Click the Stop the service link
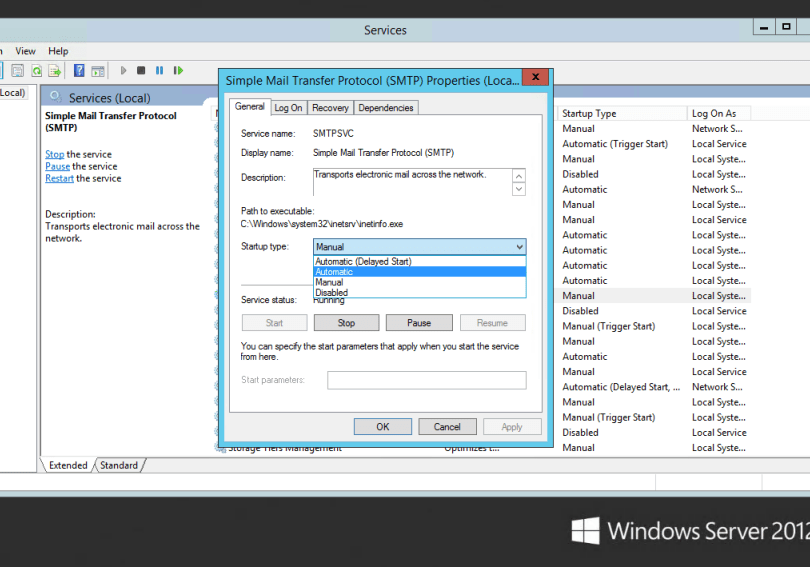Viewport: 810px width, 567px height. pyautogui.click(x=54, y=154)
